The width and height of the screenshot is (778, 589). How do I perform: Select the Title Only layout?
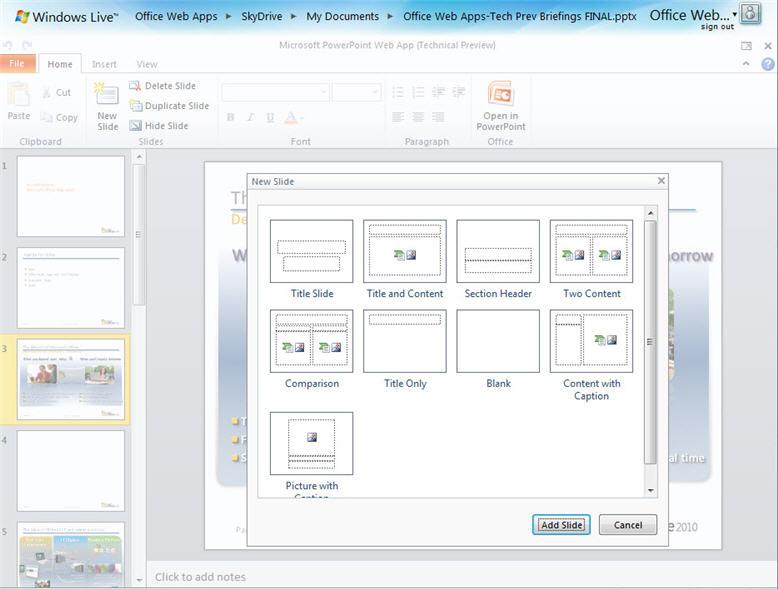[x=405, y=341]
